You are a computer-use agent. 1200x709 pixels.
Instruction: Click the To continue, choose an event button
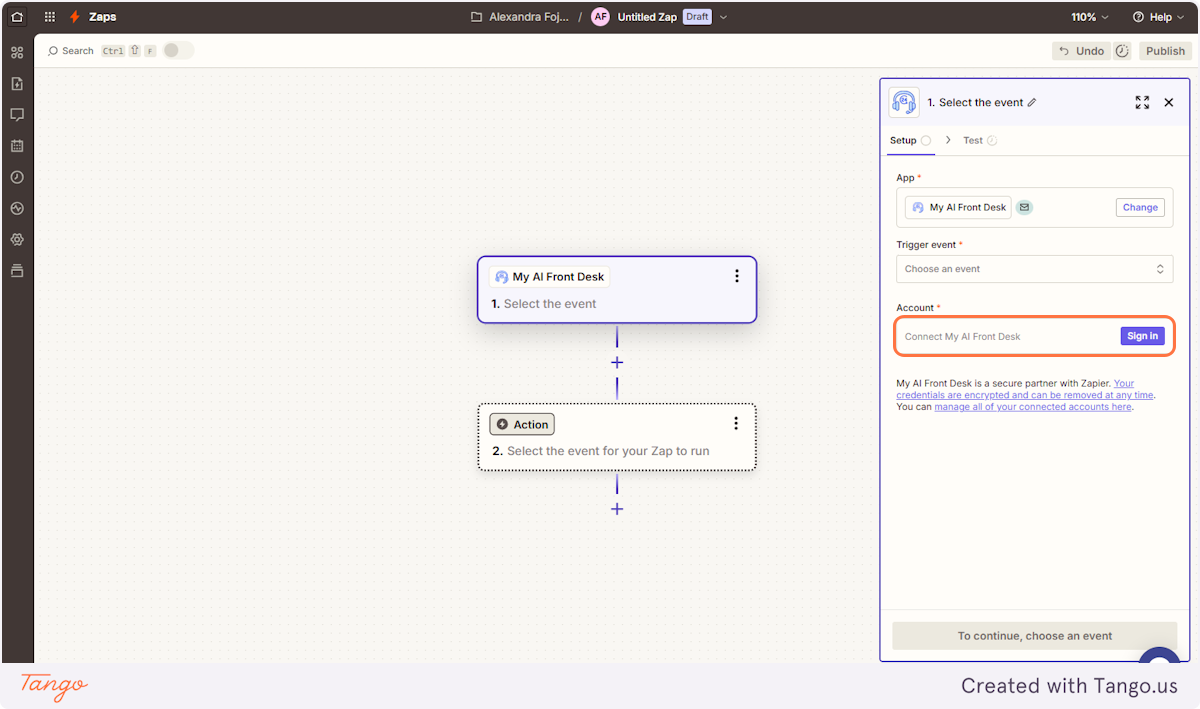coord(1034,635)
